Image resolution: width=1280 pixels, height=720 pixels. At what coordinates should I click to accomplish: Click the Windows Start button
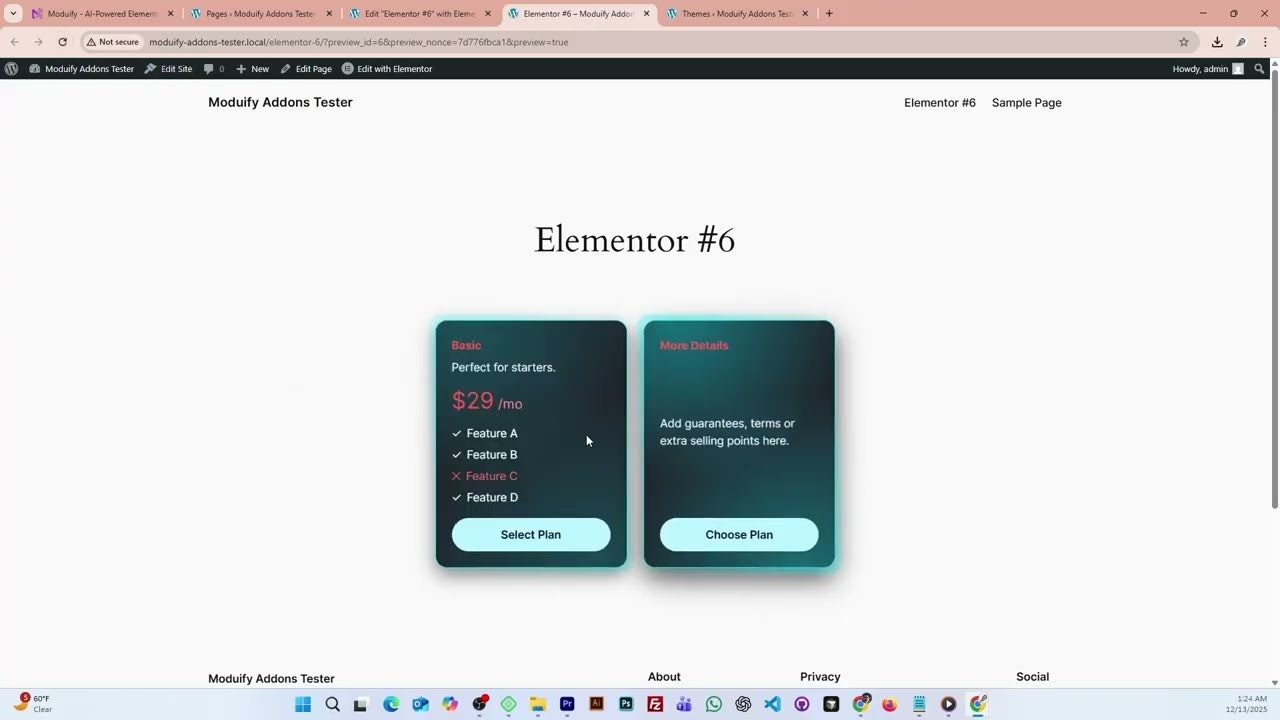click(302, 703)
